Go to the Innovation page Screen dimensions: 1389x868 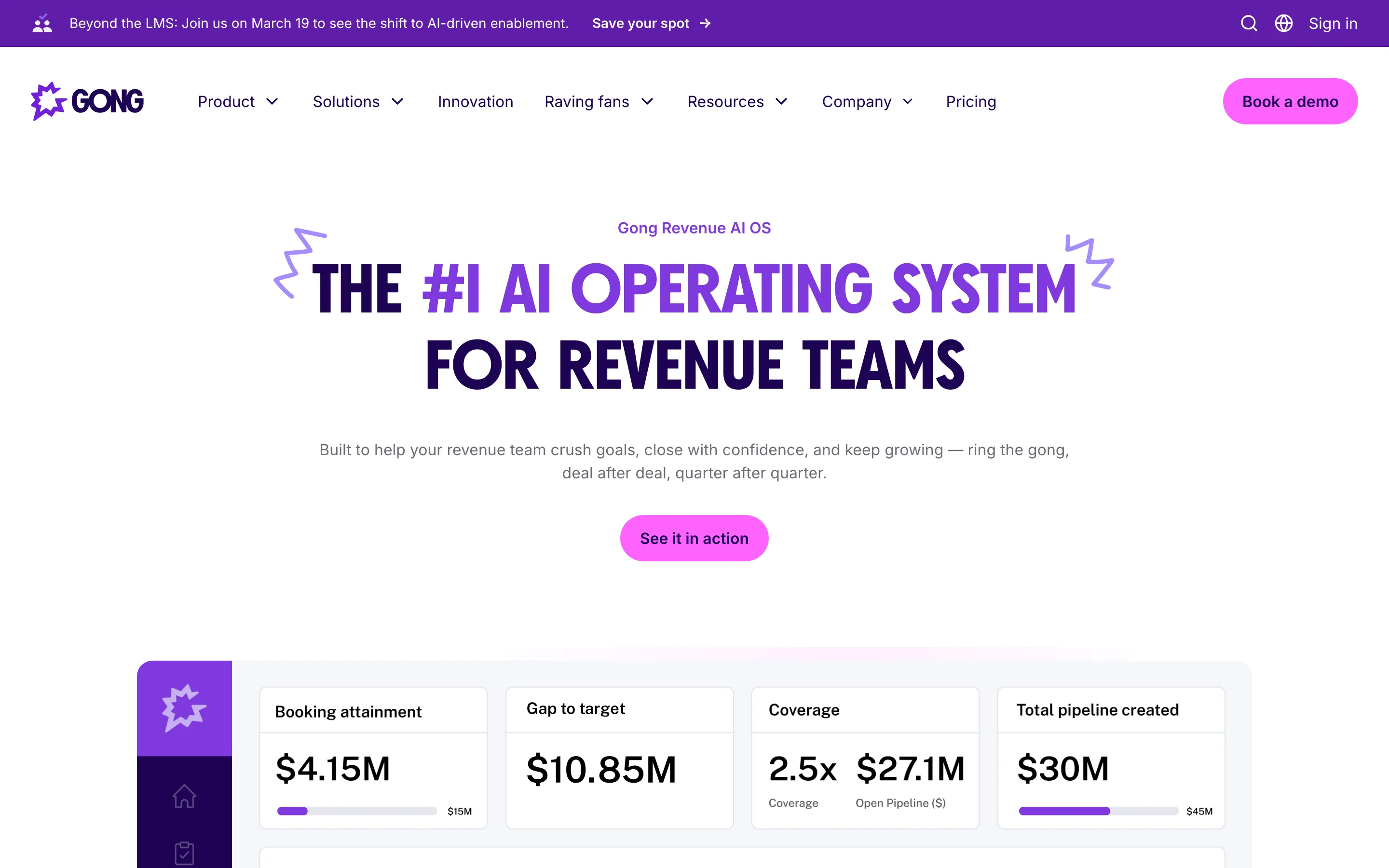(475, 102)
